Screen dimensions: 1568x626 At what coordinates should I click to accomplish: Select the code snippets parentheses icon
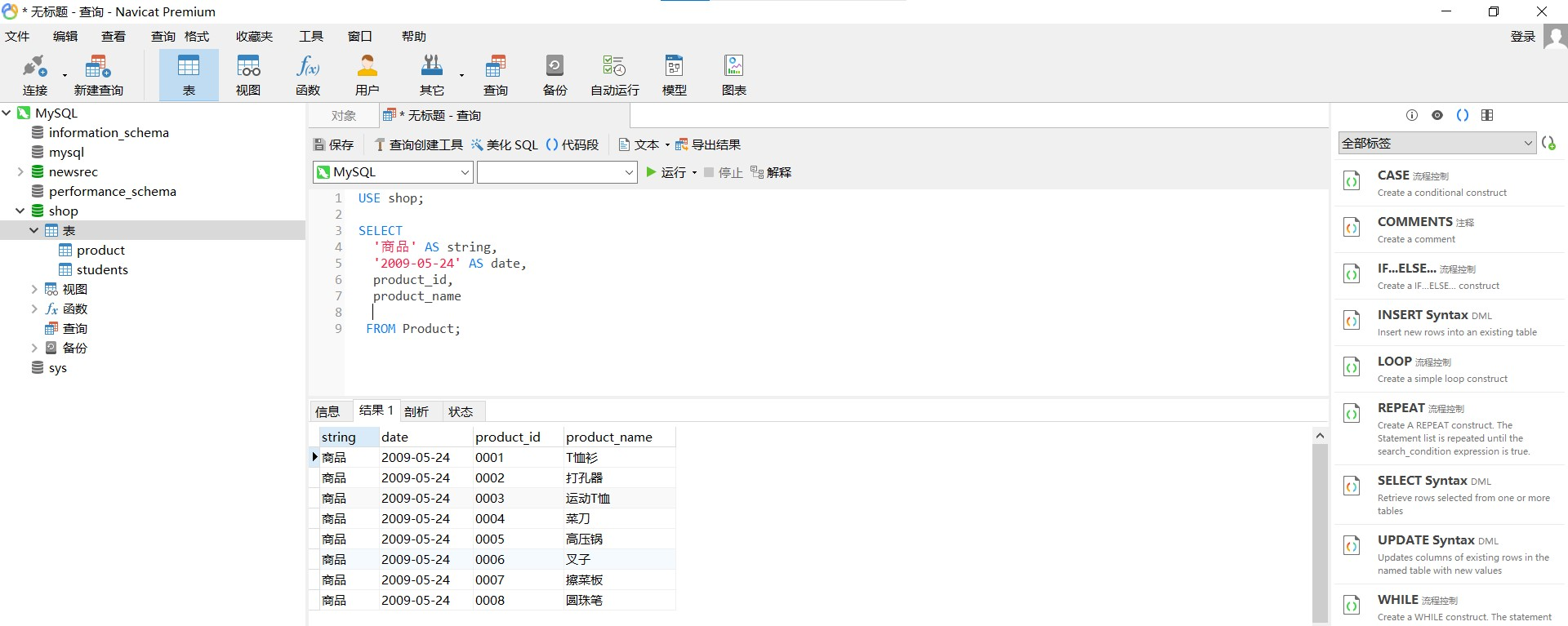[1463, 115]
